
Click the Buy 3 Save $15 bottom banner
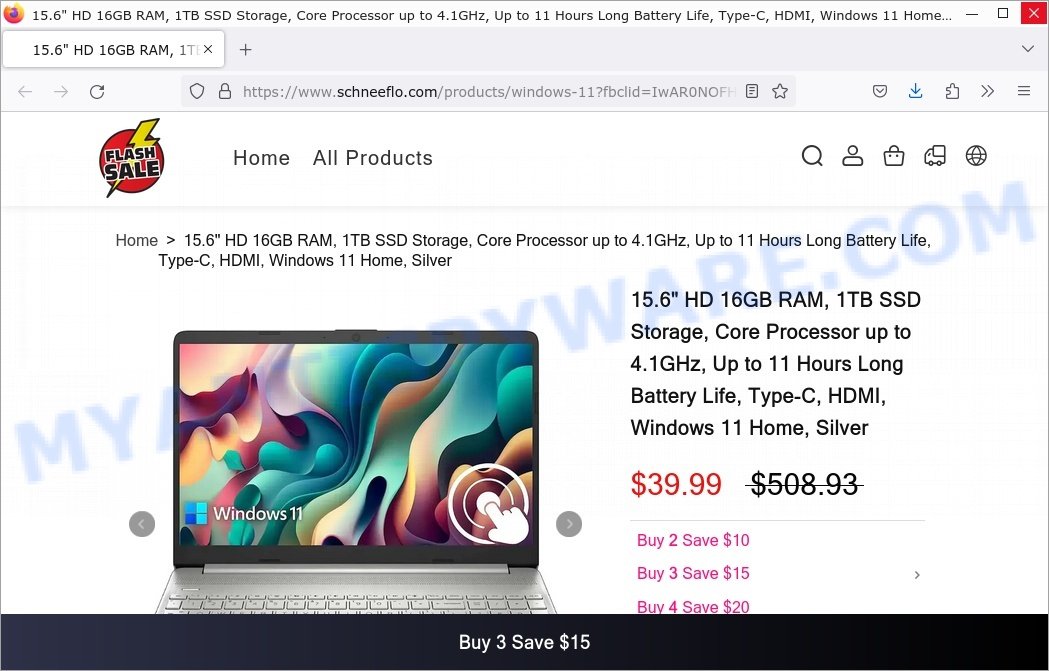click(x=524, y=642)
